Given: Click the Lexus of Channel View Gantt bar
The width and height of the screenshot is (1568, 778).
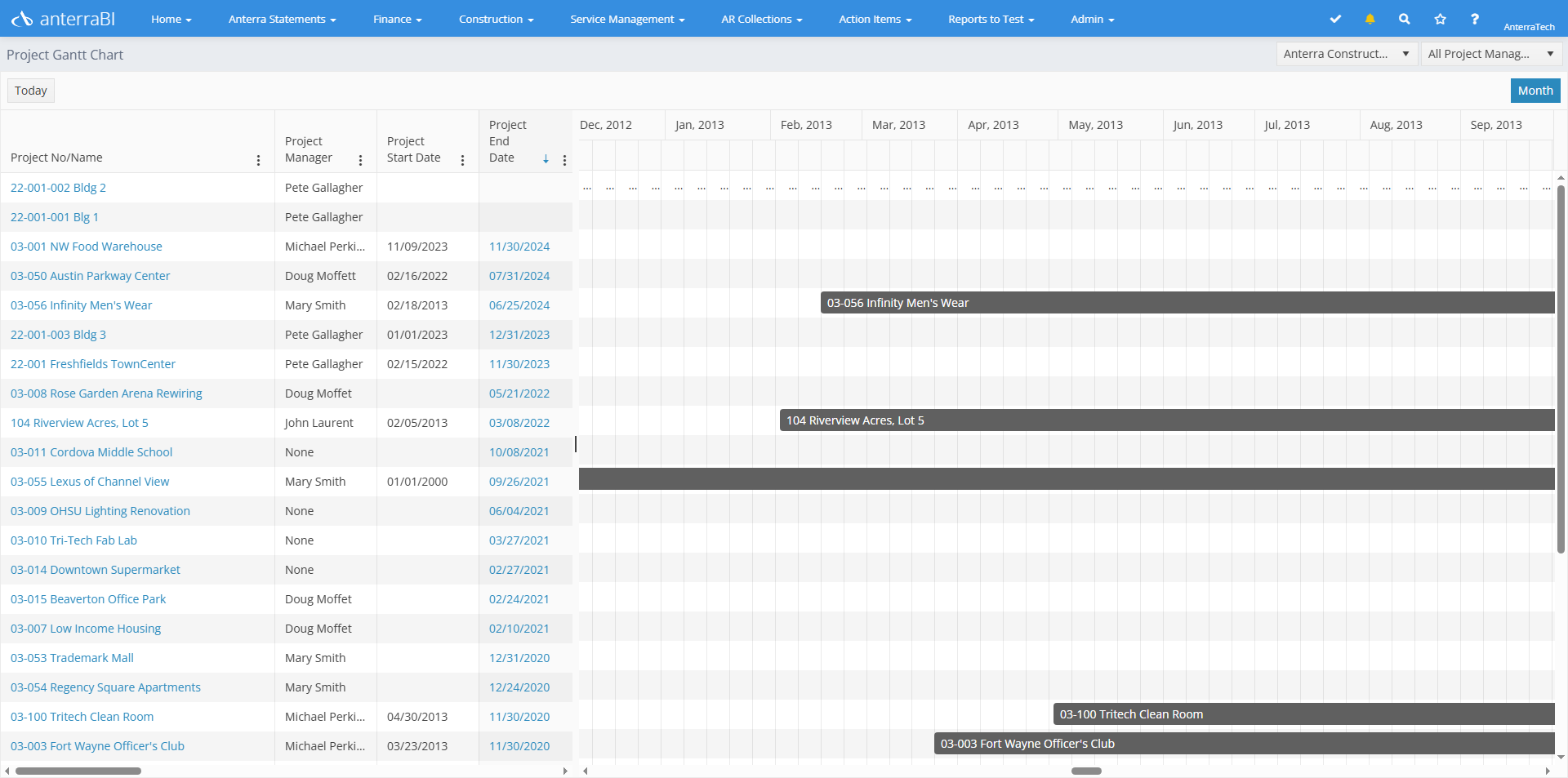Looking at the screenshot, I should point(1067,479).
